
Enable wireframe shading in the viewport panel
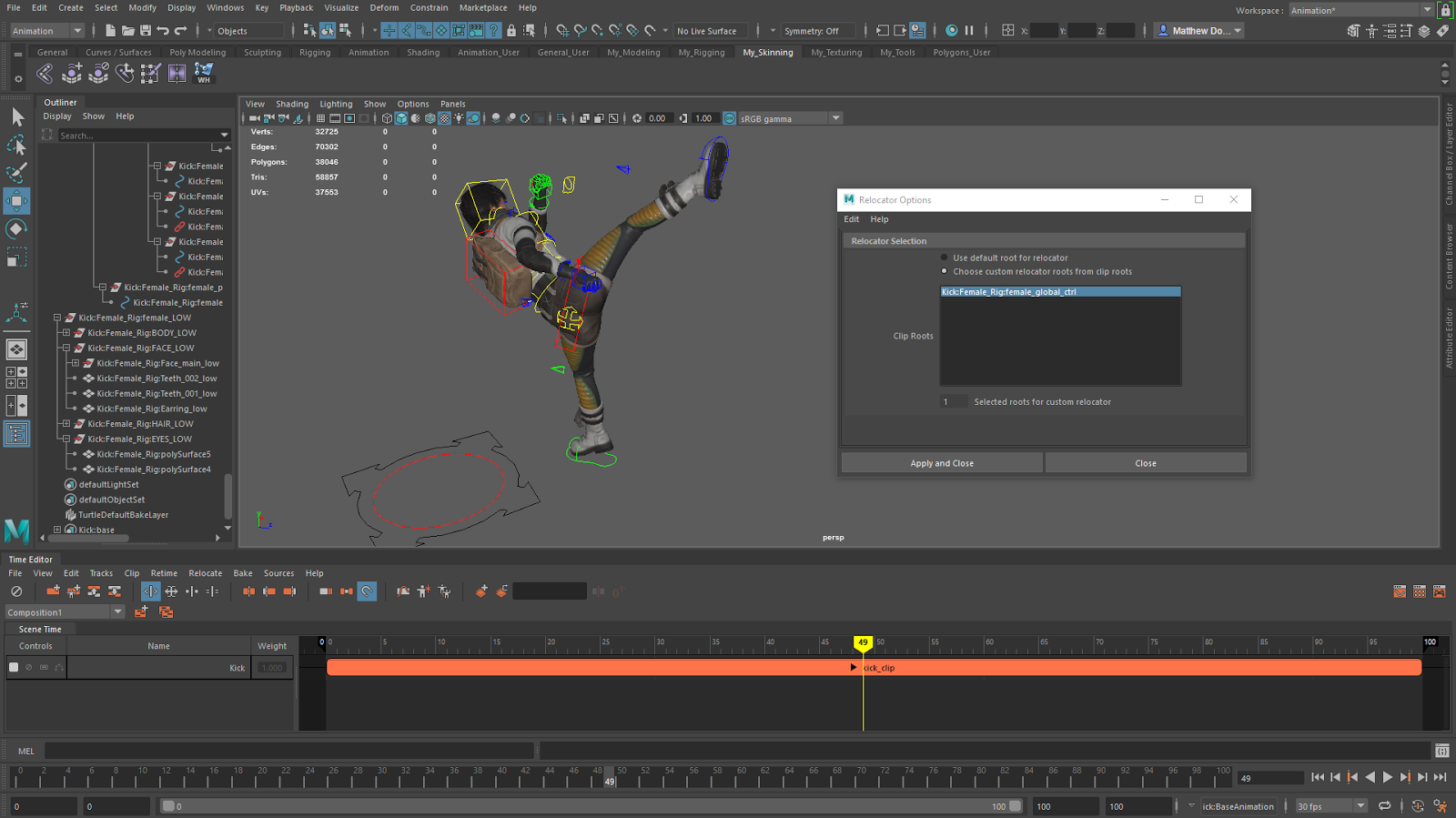pos(387,118)
